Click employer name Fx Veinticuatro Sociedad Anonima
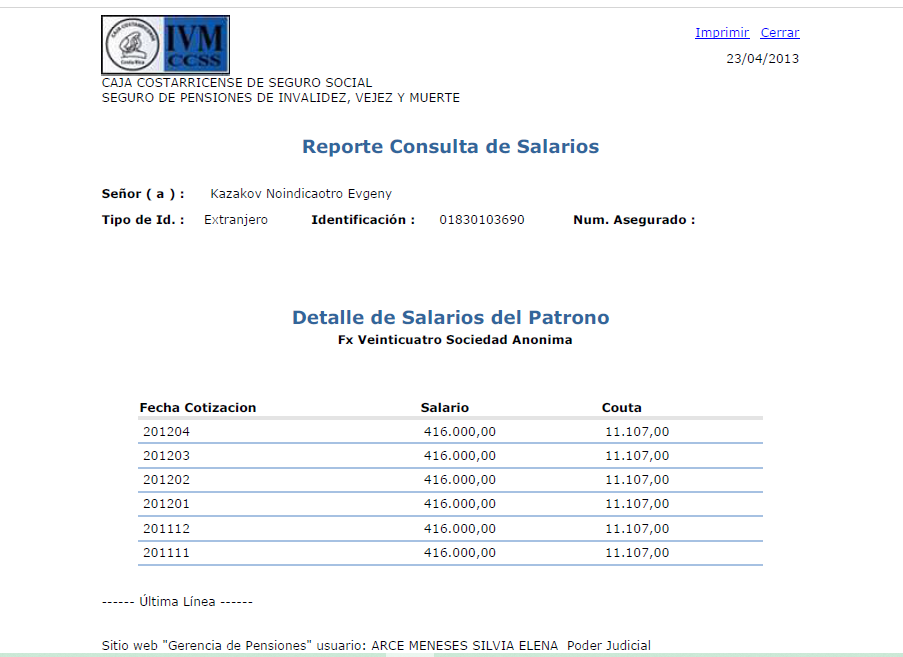903x657 pixels. [x=455, y=340]
